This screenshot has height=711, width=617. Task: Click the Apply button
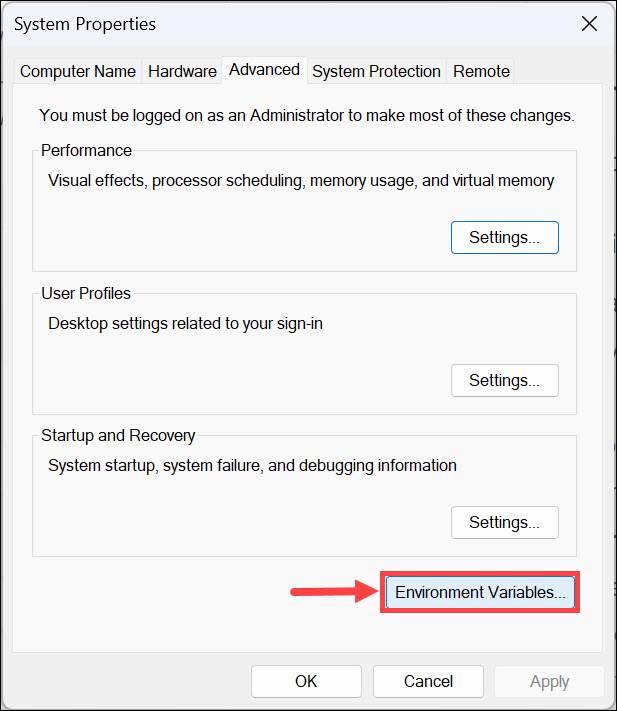[x=549, y=681]
